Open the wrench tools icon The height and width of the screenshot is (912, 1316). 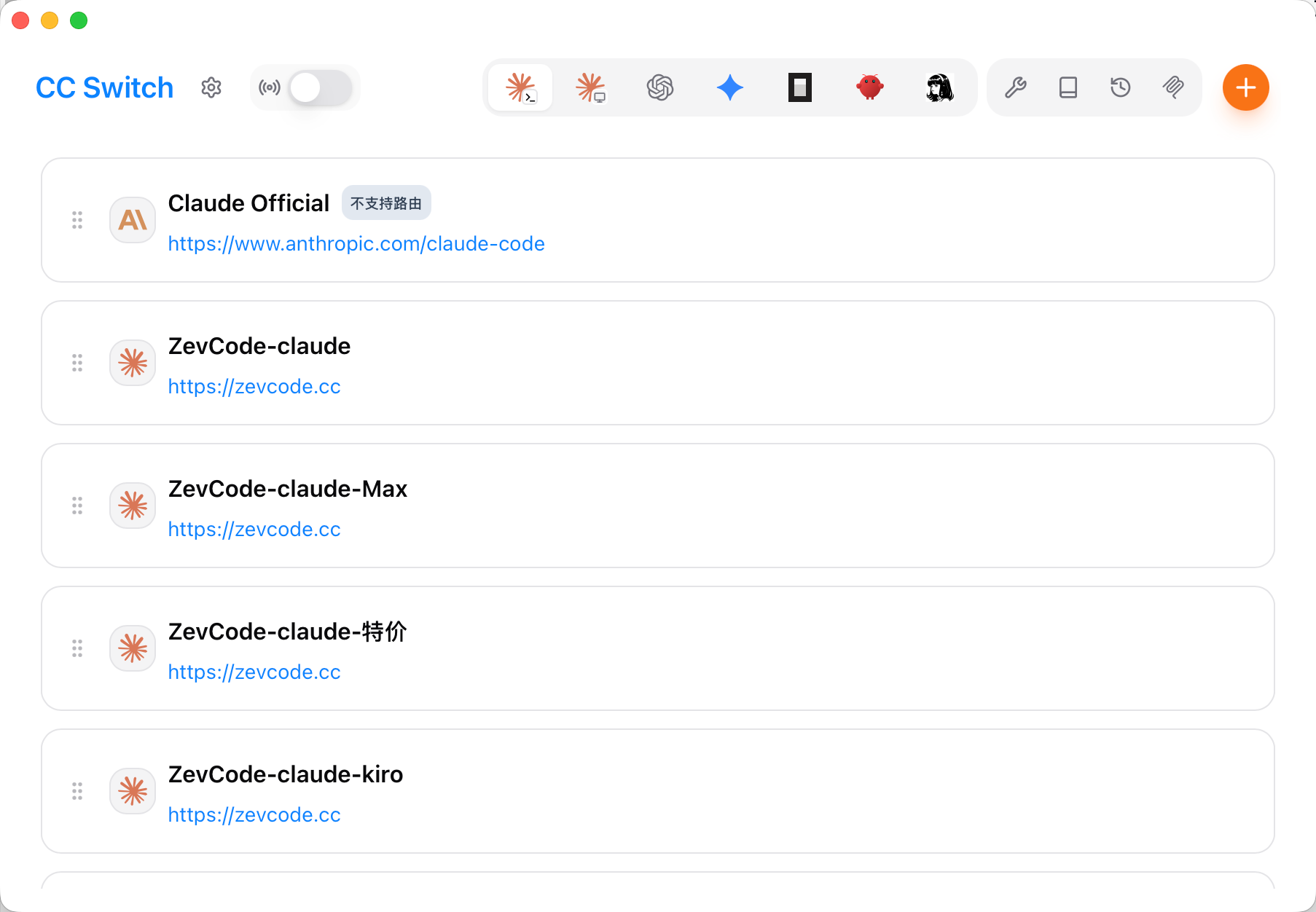tap(1016, 87)
